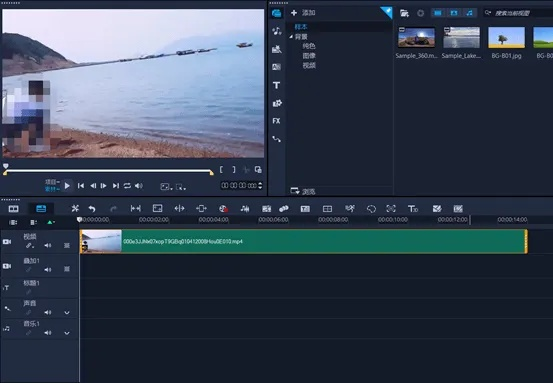Click the preview timecode field

click(x=239, y=186)
